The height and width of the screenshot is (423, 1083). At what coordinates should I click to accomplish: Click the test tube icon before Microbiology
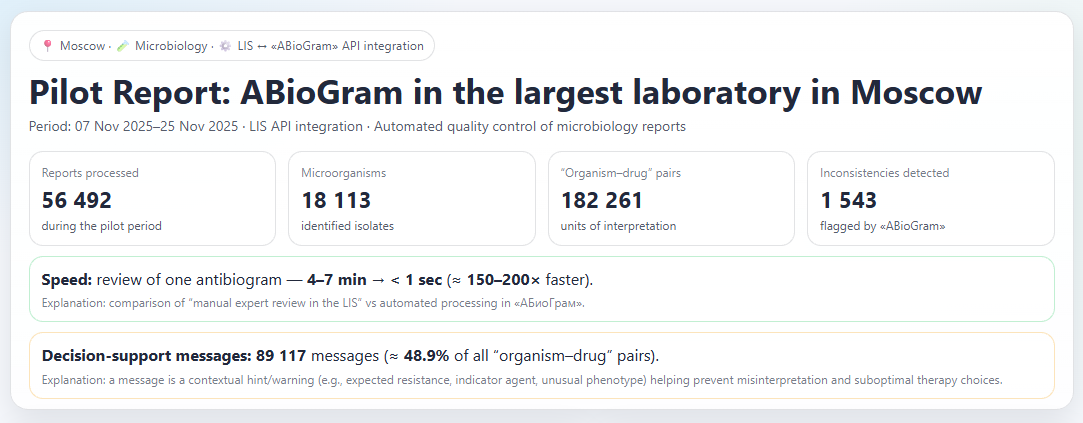click(122, 46)
